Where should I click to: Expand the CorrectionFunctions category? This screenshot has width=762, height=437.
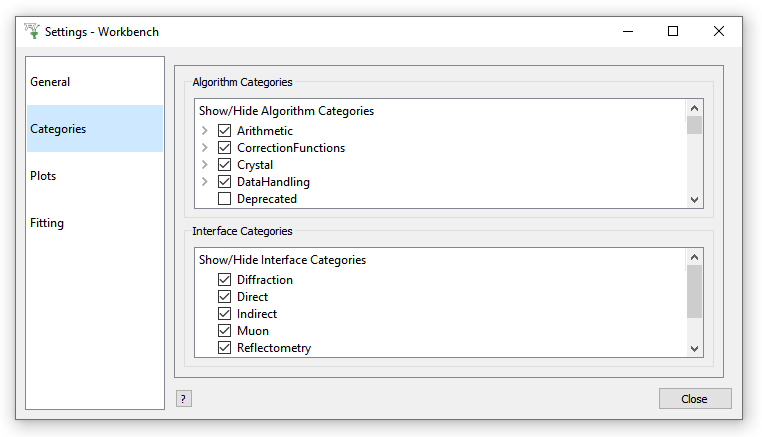tap(204, 148)
